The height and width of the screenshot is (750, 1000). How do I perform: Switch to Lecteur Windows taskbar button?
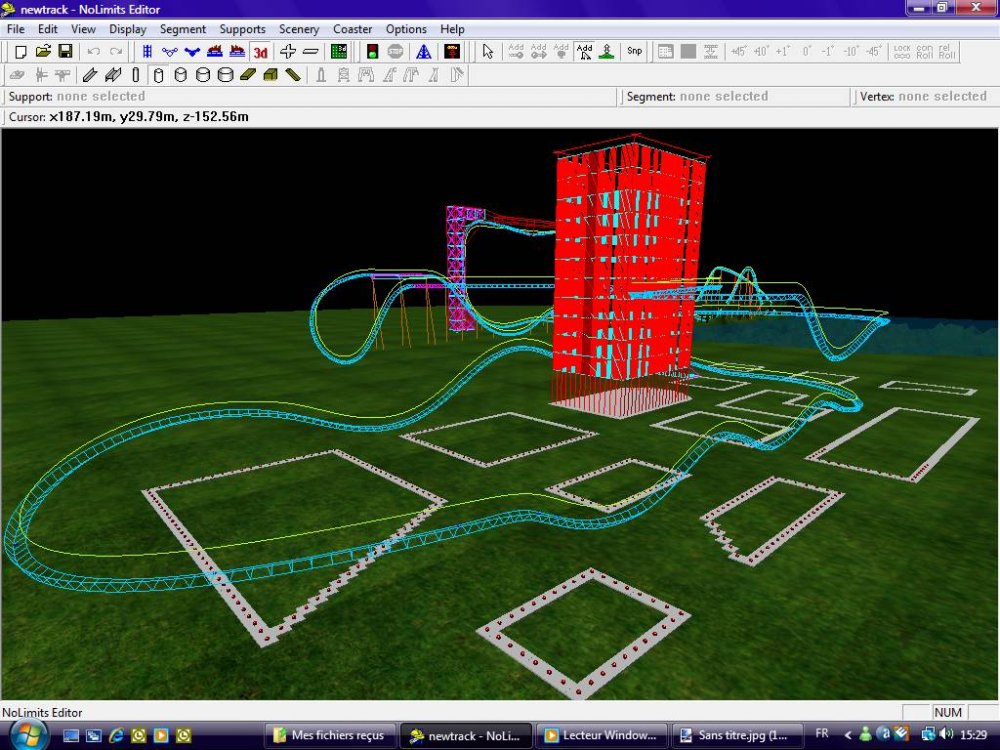pos(600,735)
